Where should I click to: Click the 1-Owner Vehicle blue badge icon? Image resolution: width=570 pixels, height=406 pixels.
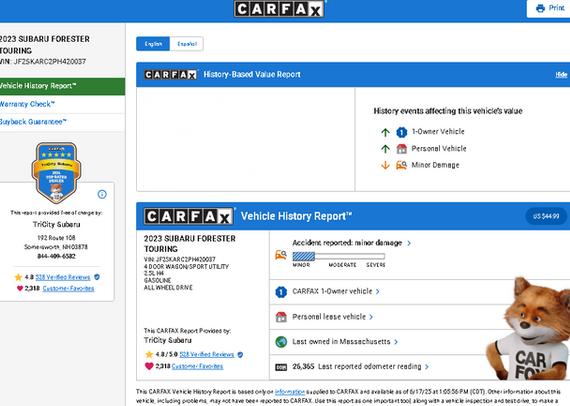401,132
